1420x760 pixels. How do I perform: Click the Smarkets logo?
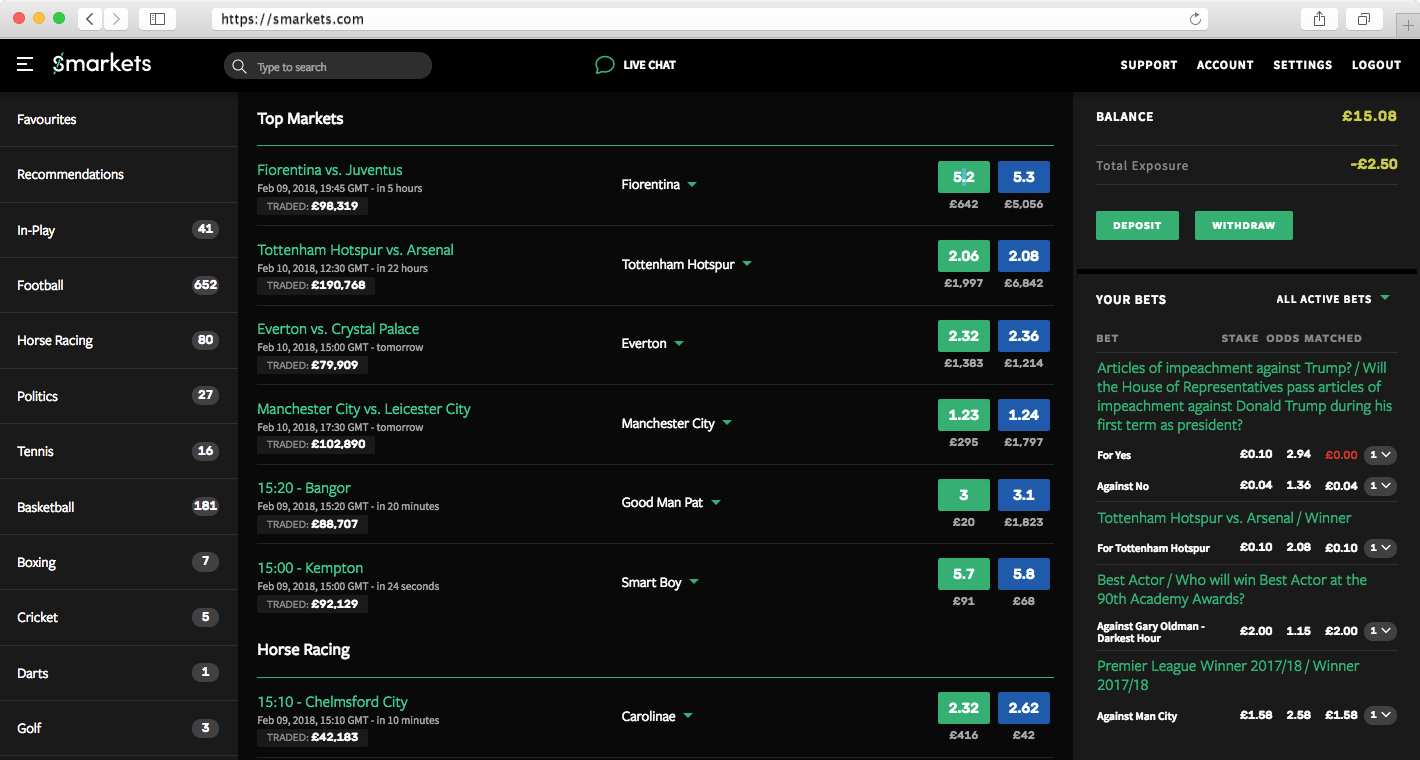point(102,64)
